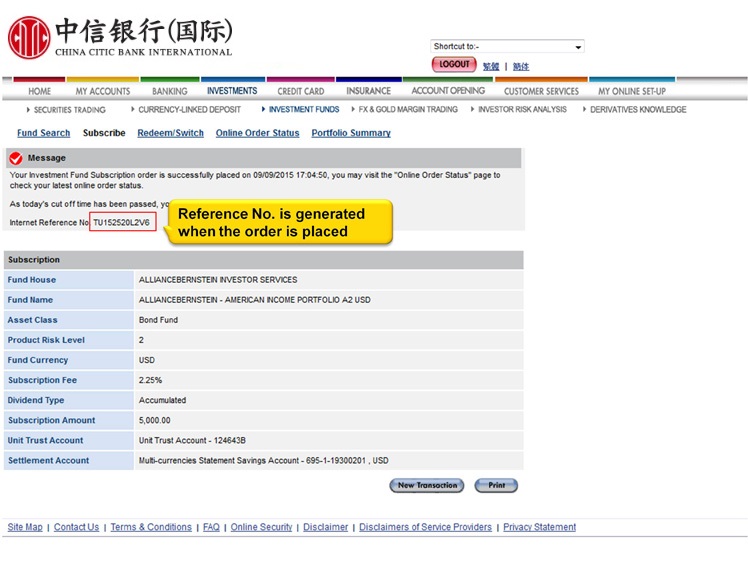
Task: Go to Investor Risk Analysis submenu
Action: 522,109
